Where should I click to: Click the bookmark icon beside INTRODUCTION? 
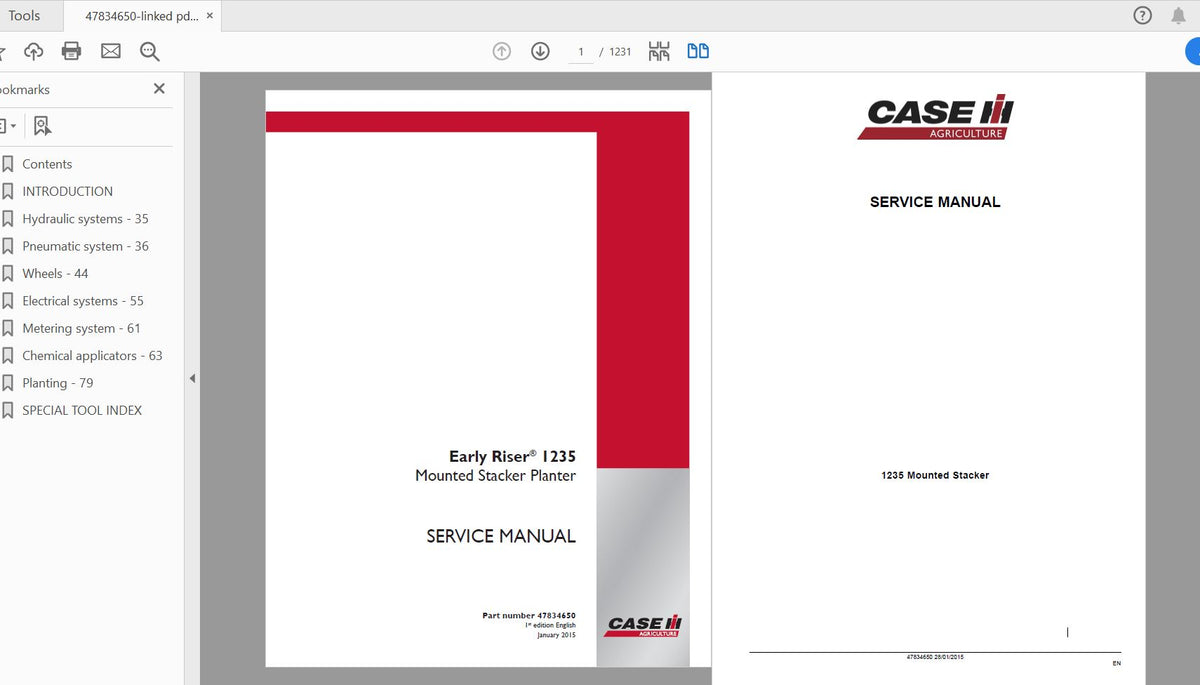coord(8,191)
